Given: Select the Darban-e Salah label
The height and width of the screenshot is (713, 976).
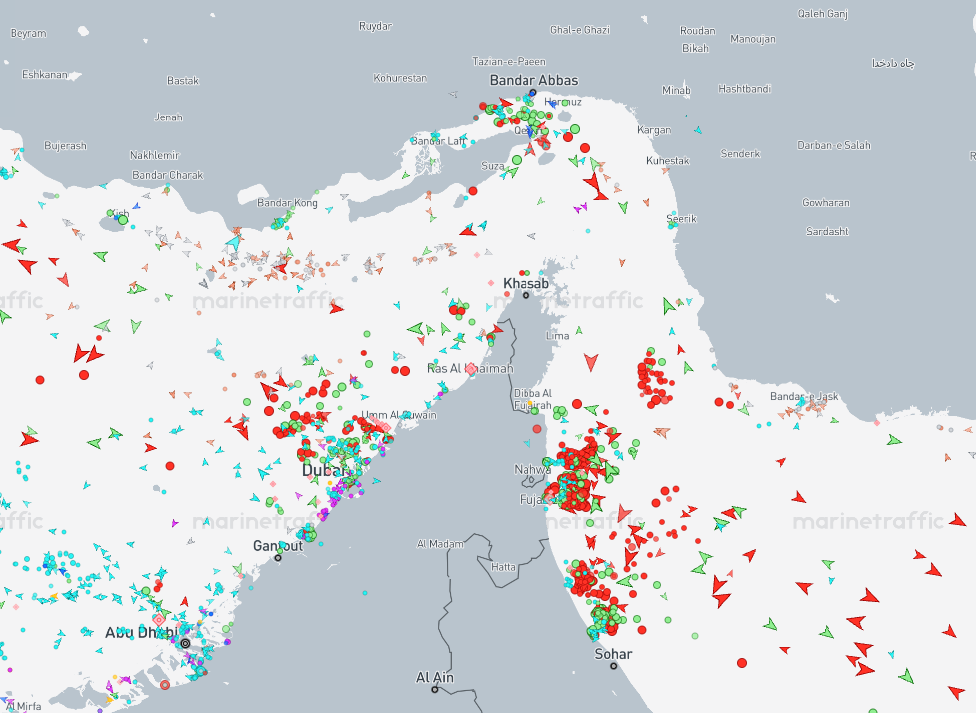Looking at the screenshot, I should pyautogui.click(x=834, y=145).
